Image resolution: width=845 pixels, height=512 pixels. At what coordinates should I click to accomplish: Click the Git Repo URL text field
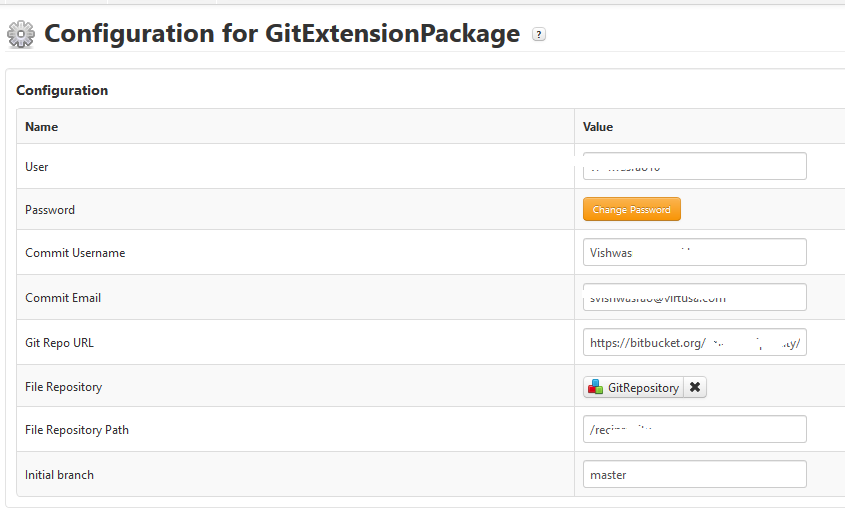click(x=694, y=342)
